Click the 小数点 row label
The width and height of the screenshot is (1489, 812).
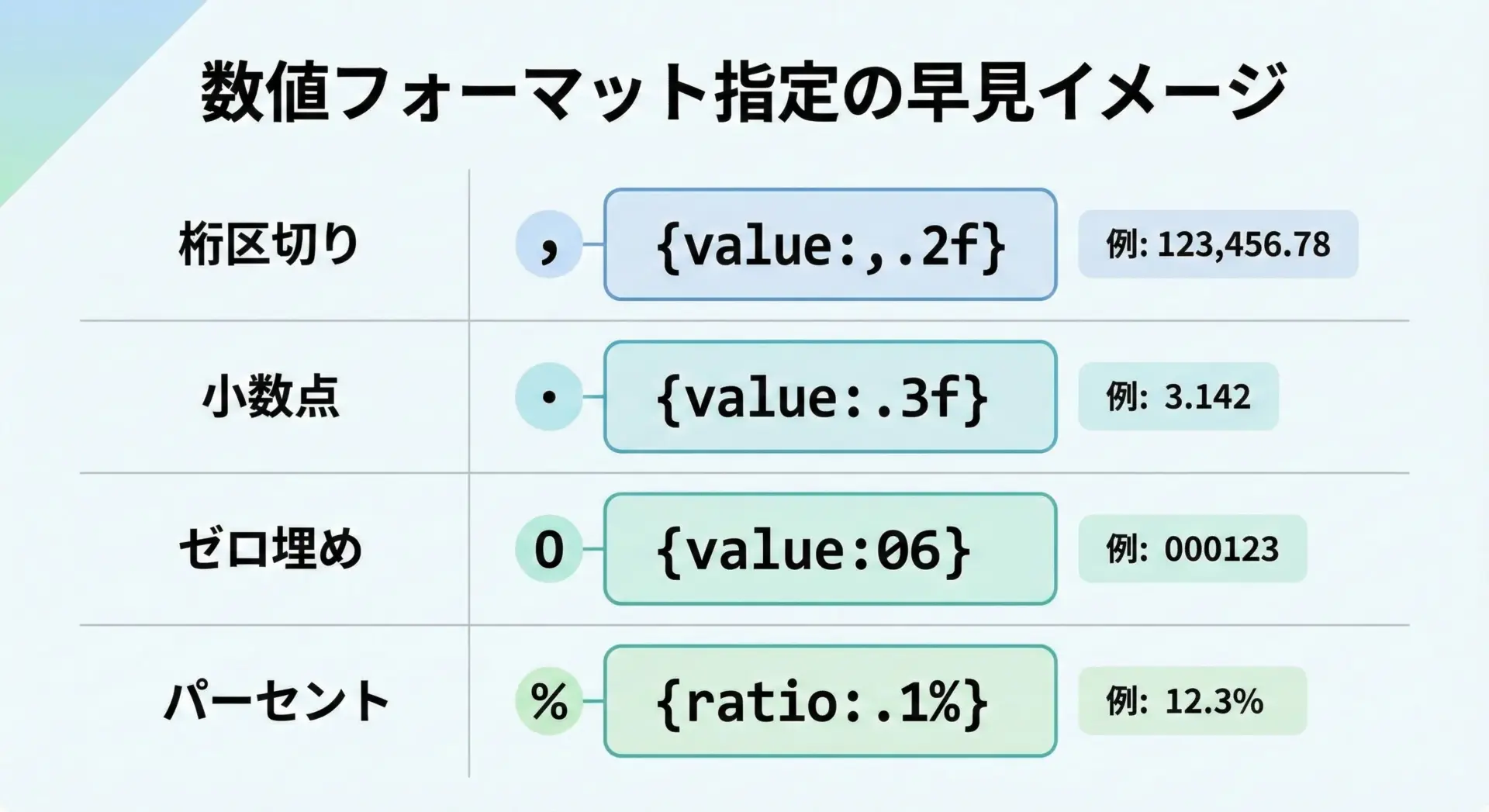tap(271, 397)
